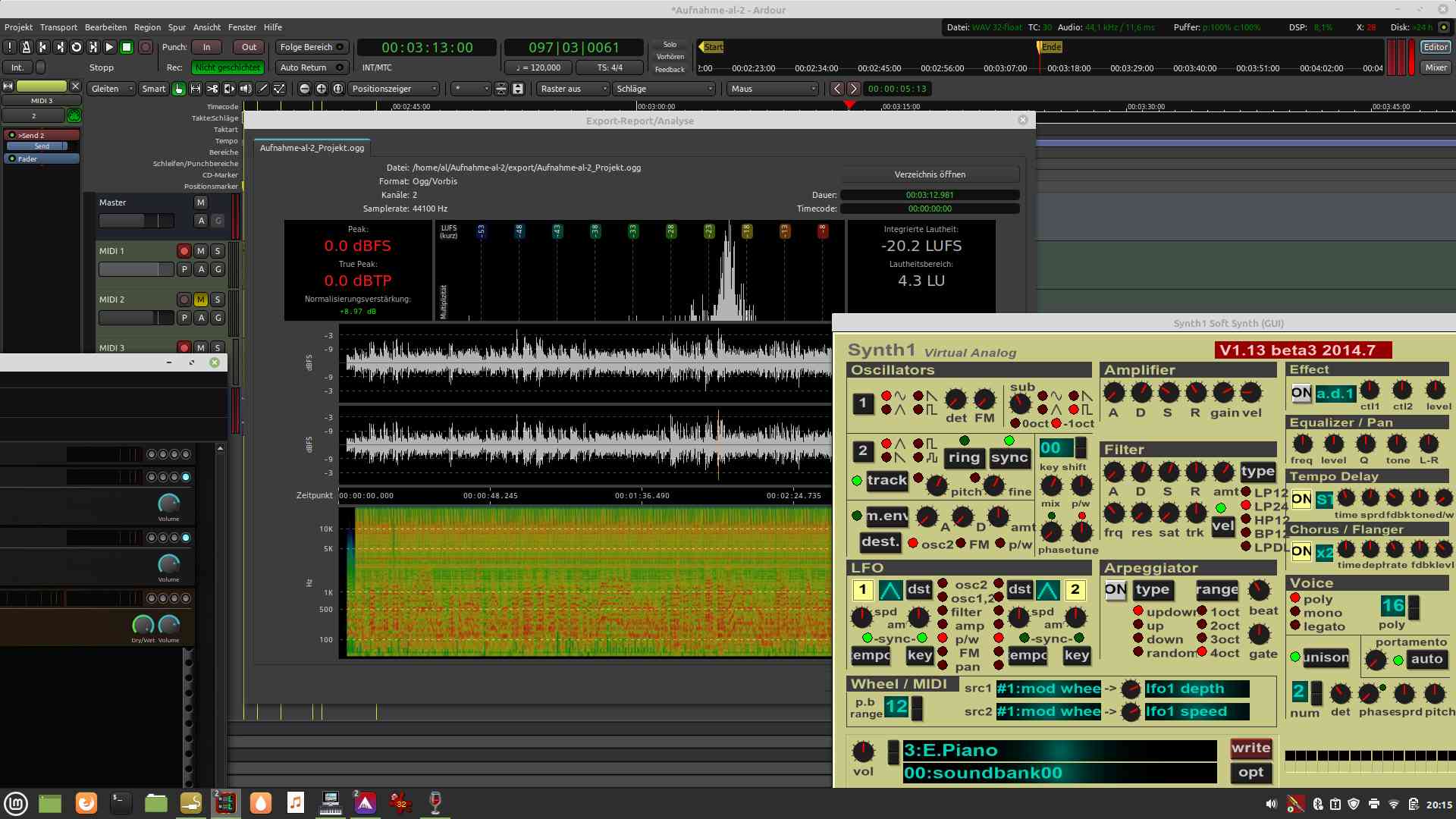Click the Wine glass taskbar icon
This screenshot has width=1456, height=819.
[435, 803]
